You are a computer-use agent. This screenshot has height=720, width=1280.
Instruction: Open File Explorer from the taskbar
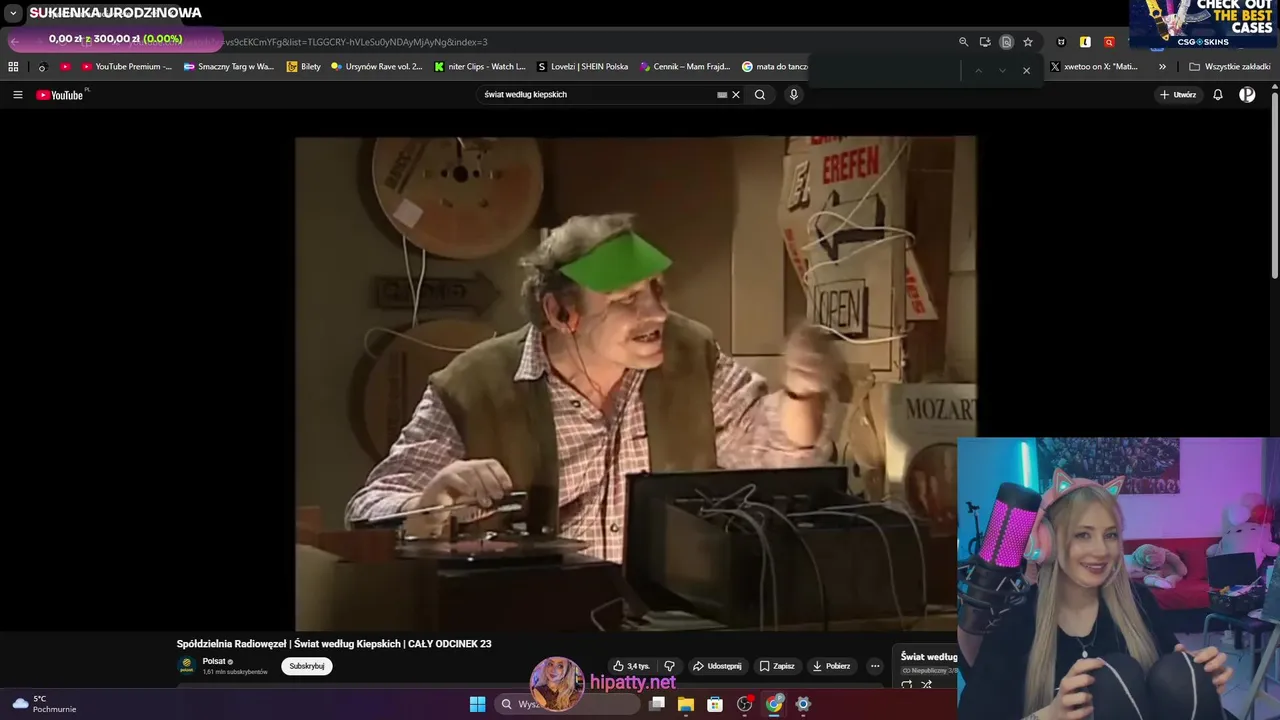point(686,704)
